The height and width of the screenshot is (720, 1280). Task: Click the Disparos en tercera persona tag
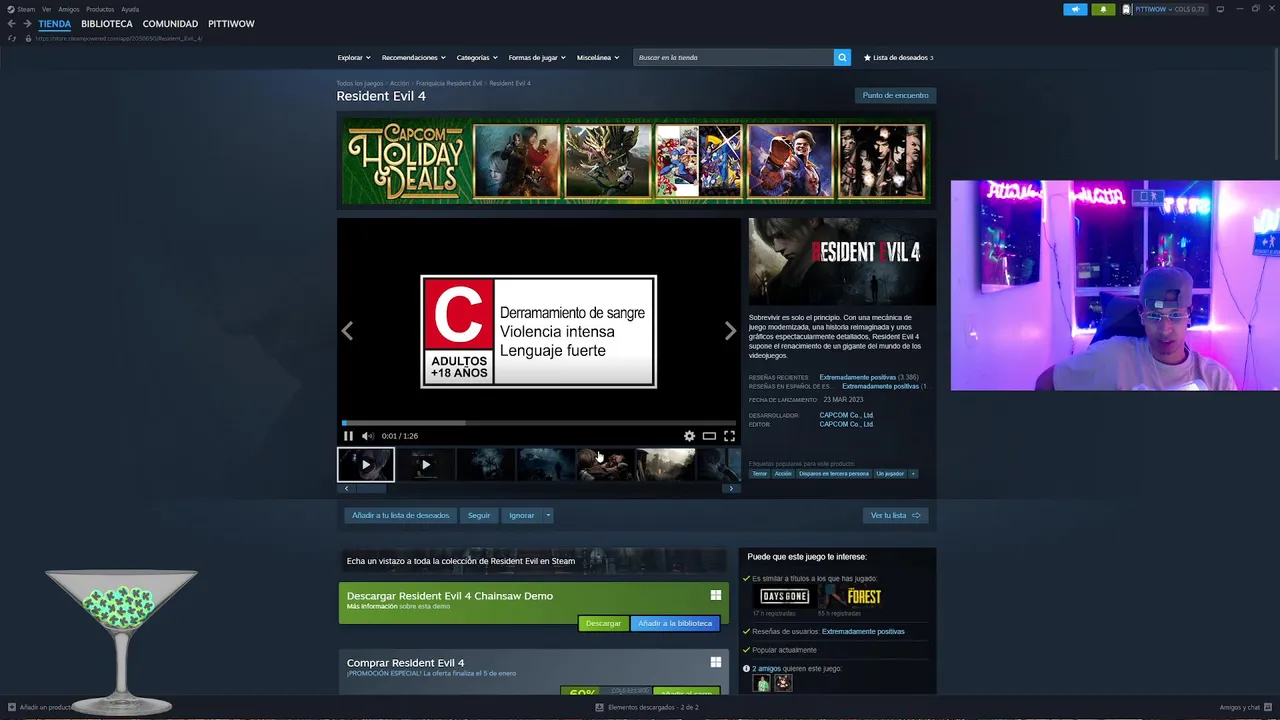click(834, 474)
